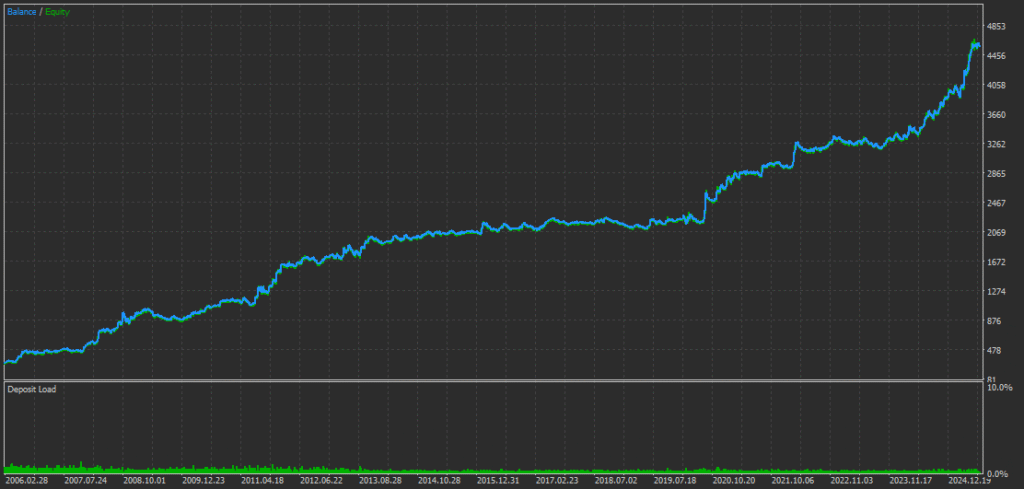Click the 2018.07.02 date label

tap(616, 481)
